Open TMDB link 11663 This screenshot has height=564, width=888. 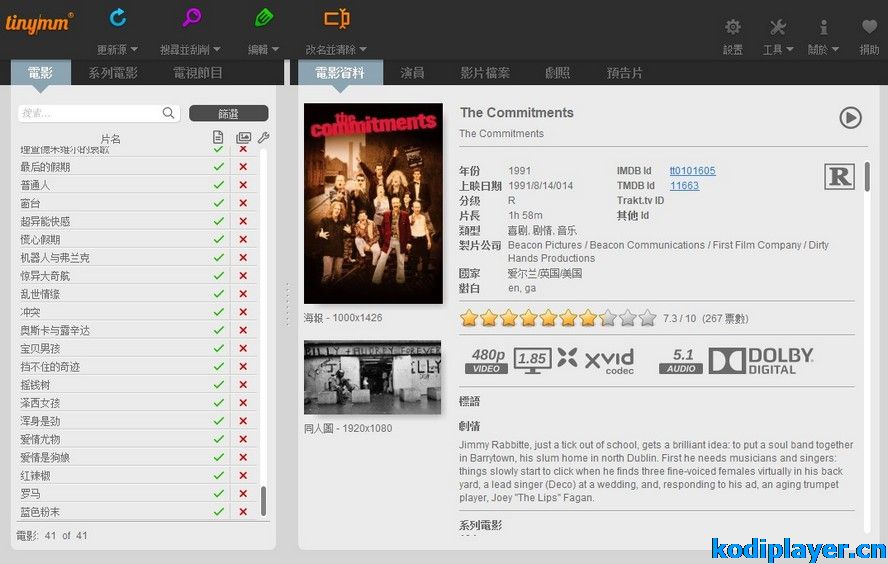coord(684,185)
